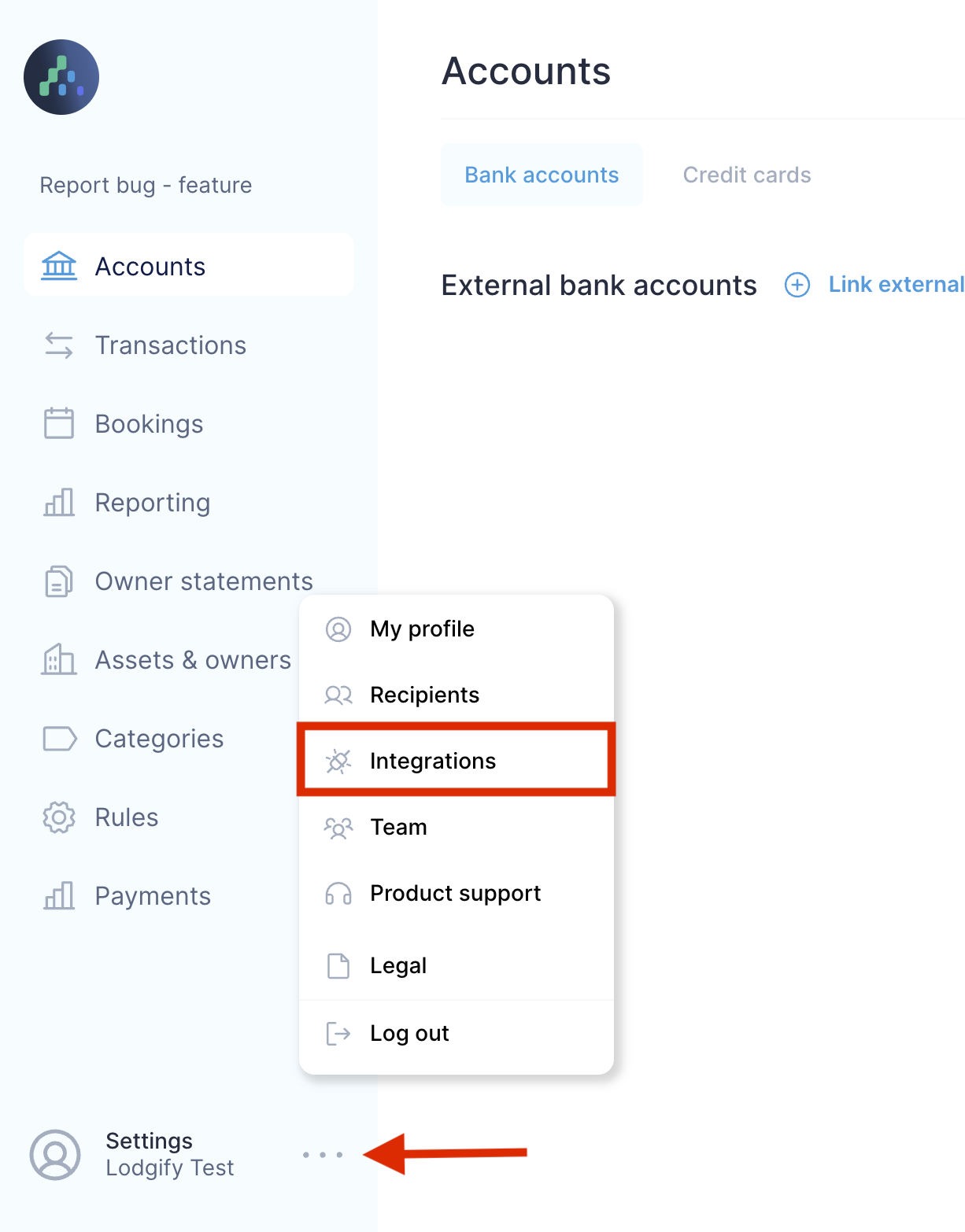Click the app logo in the sidebar
This screenshot has height=1232, width=965.
pyautogui.click(x=61, y=77)
